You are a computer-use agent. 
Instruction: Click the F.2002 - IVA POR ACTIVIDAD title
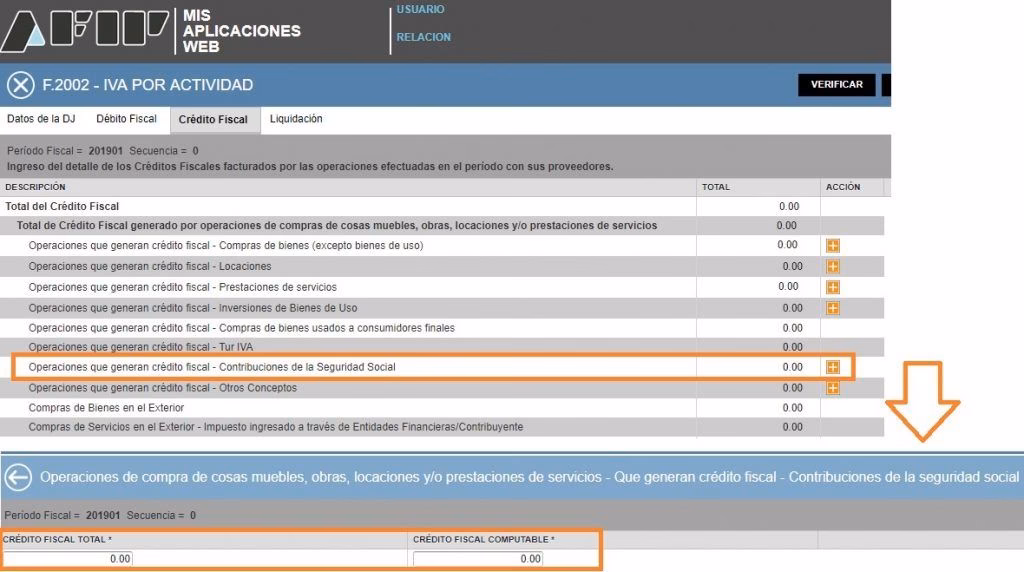[148, 85]
